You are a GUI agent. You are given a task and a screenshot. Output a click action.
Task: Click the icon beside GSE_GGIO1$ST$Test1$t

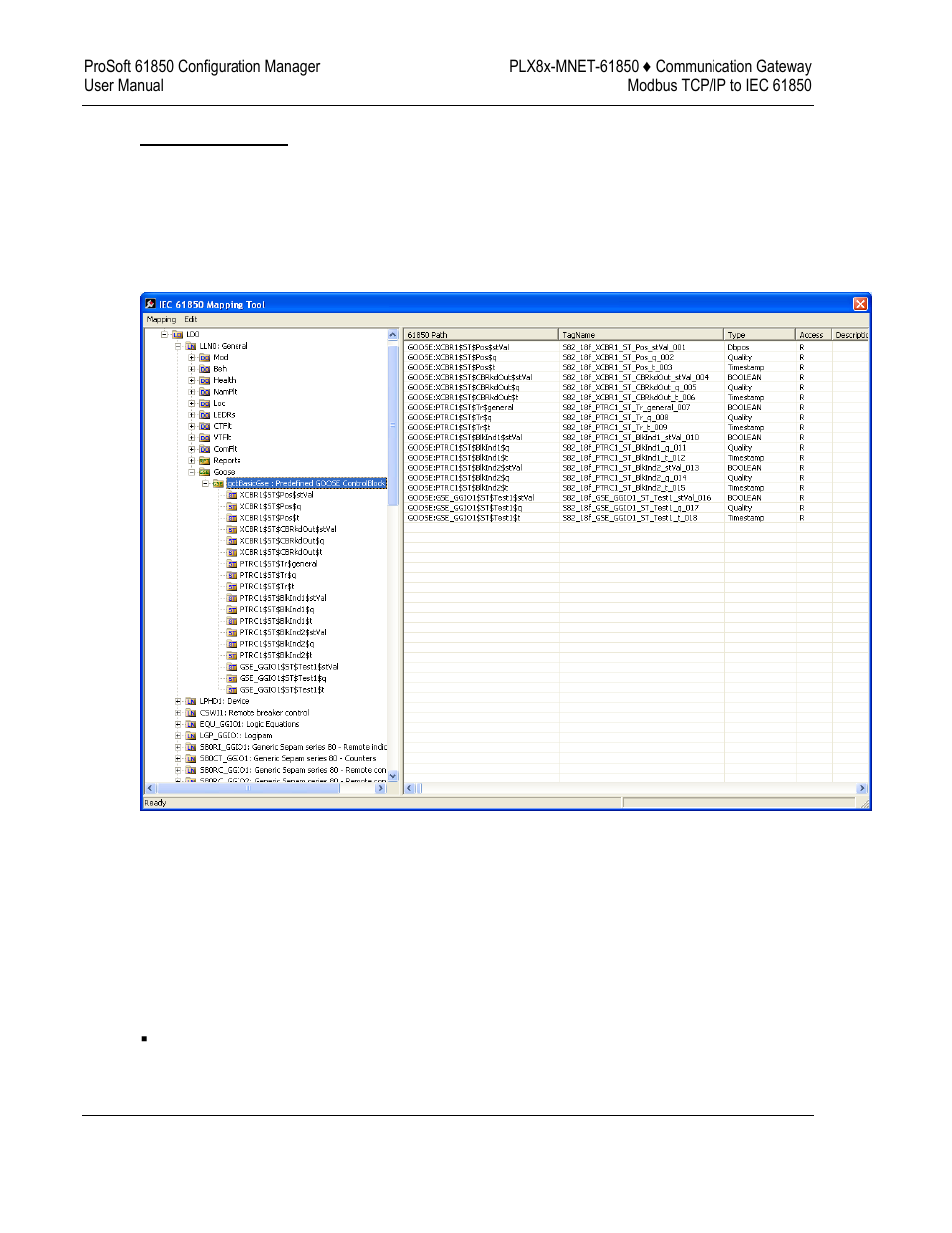[233, 690]
